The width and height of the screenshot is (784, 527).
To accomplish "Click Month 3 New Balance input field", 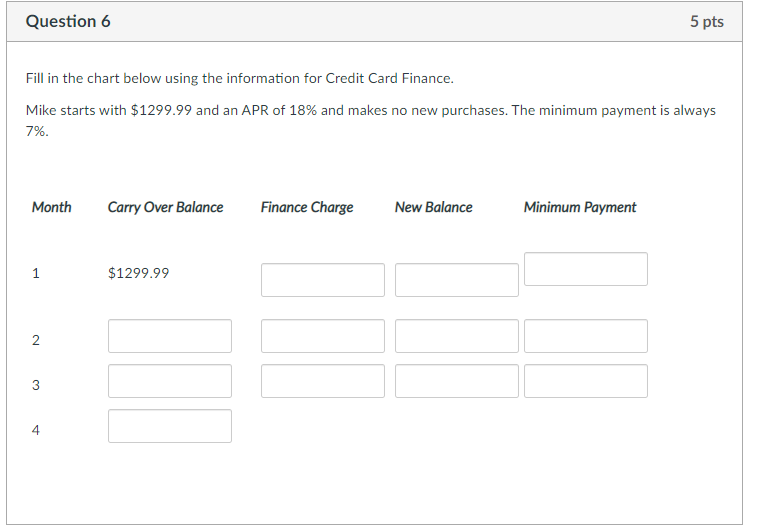I will pos(456,381).
